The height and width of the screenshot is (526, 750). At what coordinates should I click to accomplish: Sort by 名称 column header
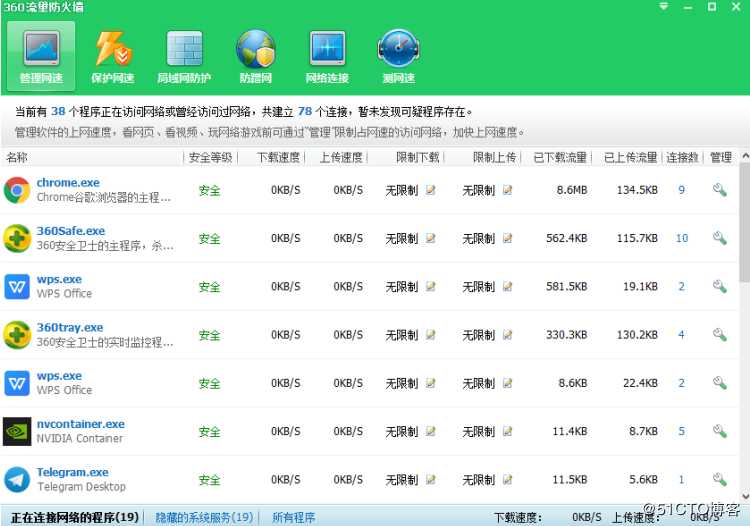[17, 157]
